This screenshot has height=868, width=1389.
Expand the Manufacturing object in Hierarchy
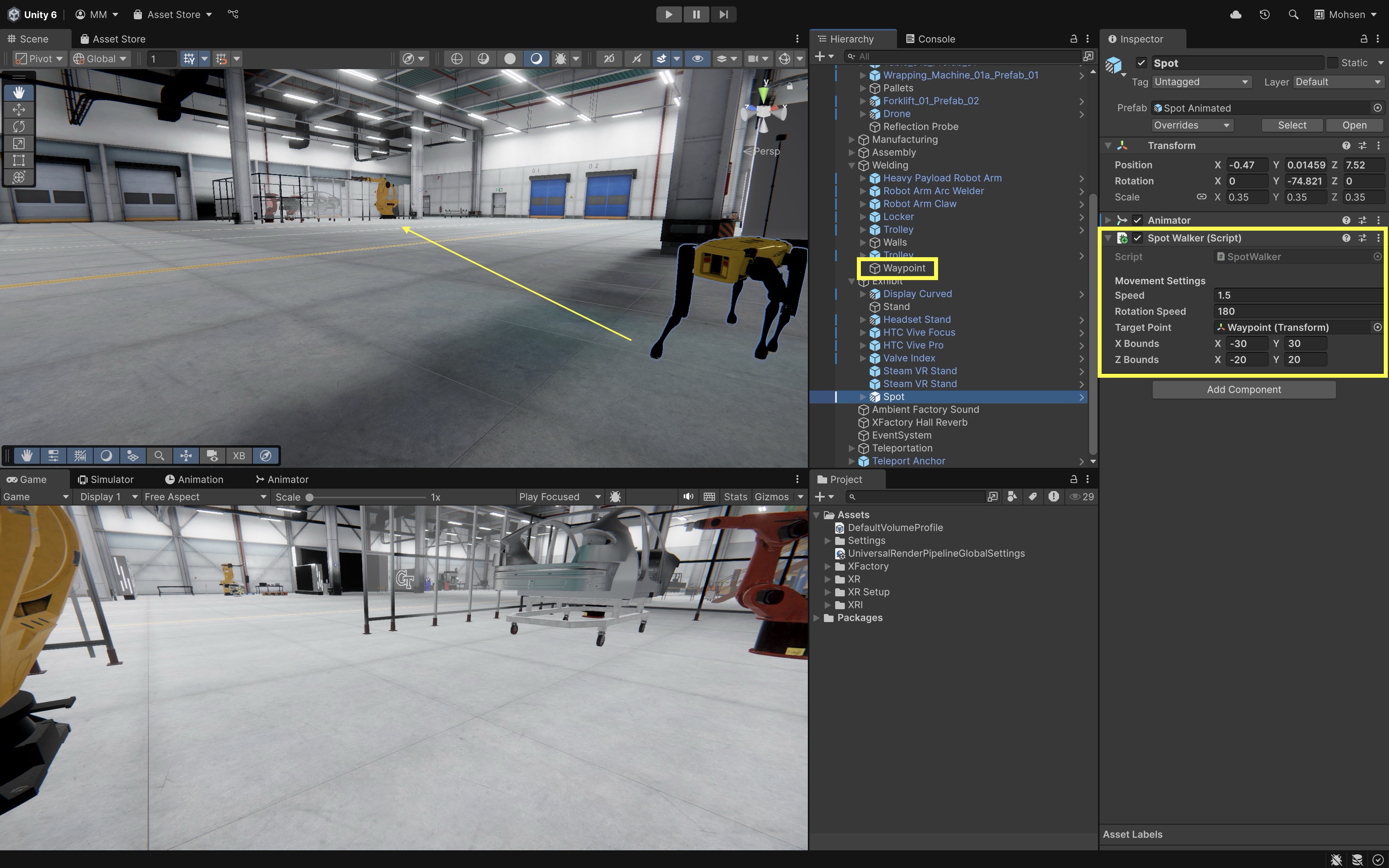pos(852,139)
